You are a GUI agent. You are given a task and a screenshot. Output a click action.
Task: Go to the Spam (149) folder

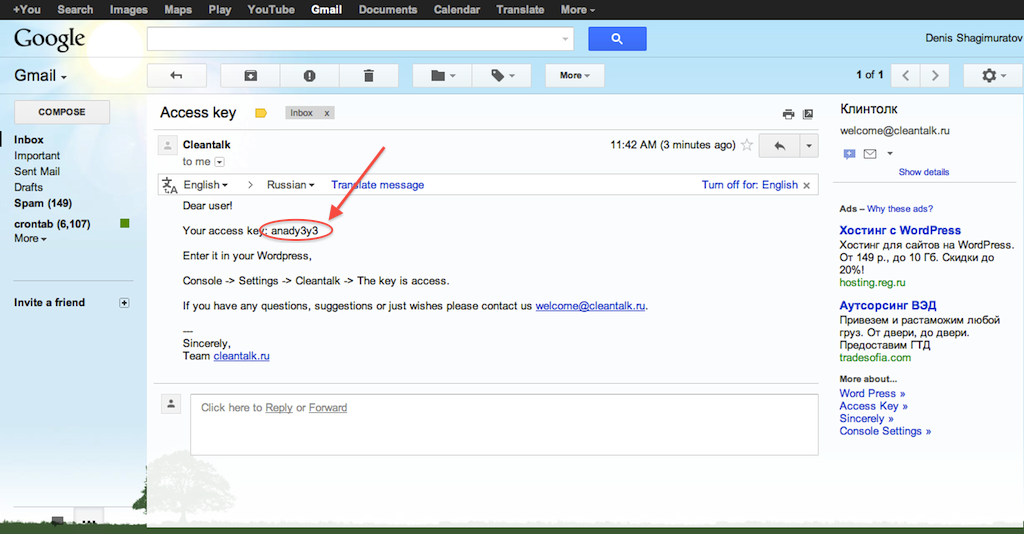click(43, 203)
